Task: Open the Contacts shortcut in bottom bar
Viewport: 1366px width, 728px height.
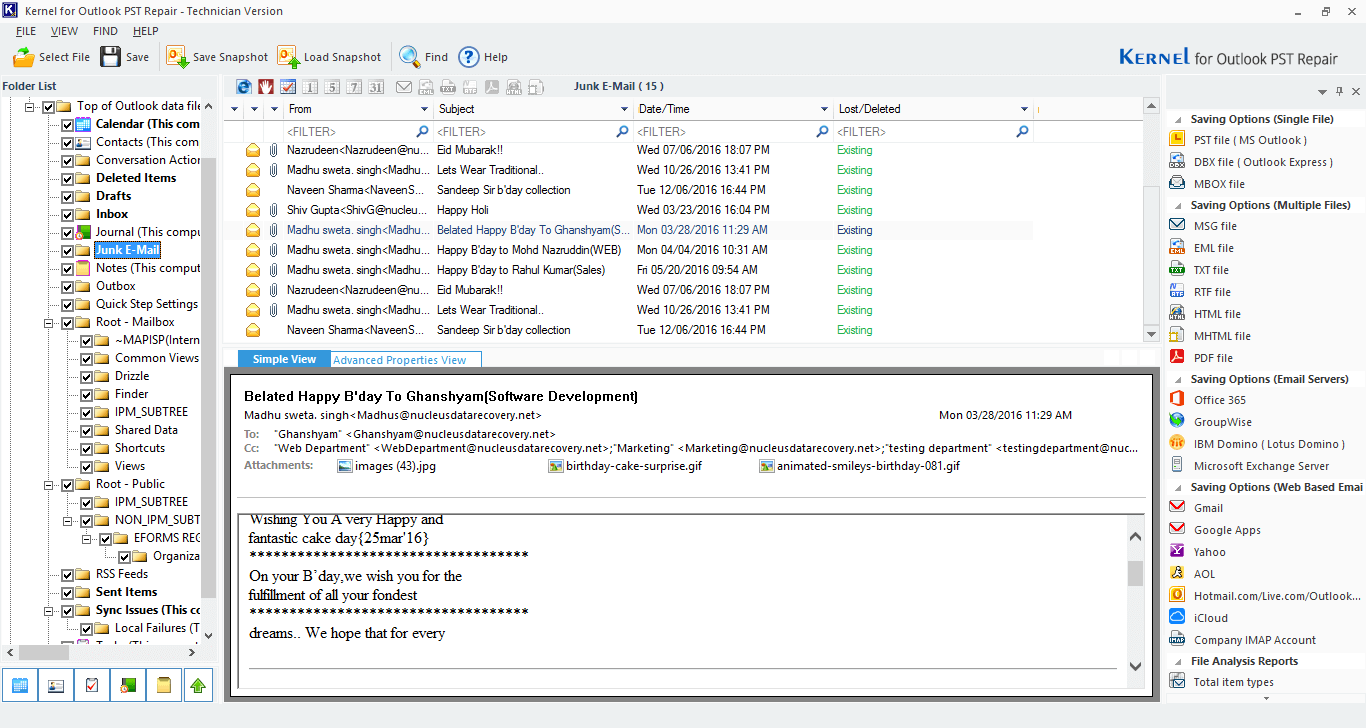Action: (x=55, y=685)
